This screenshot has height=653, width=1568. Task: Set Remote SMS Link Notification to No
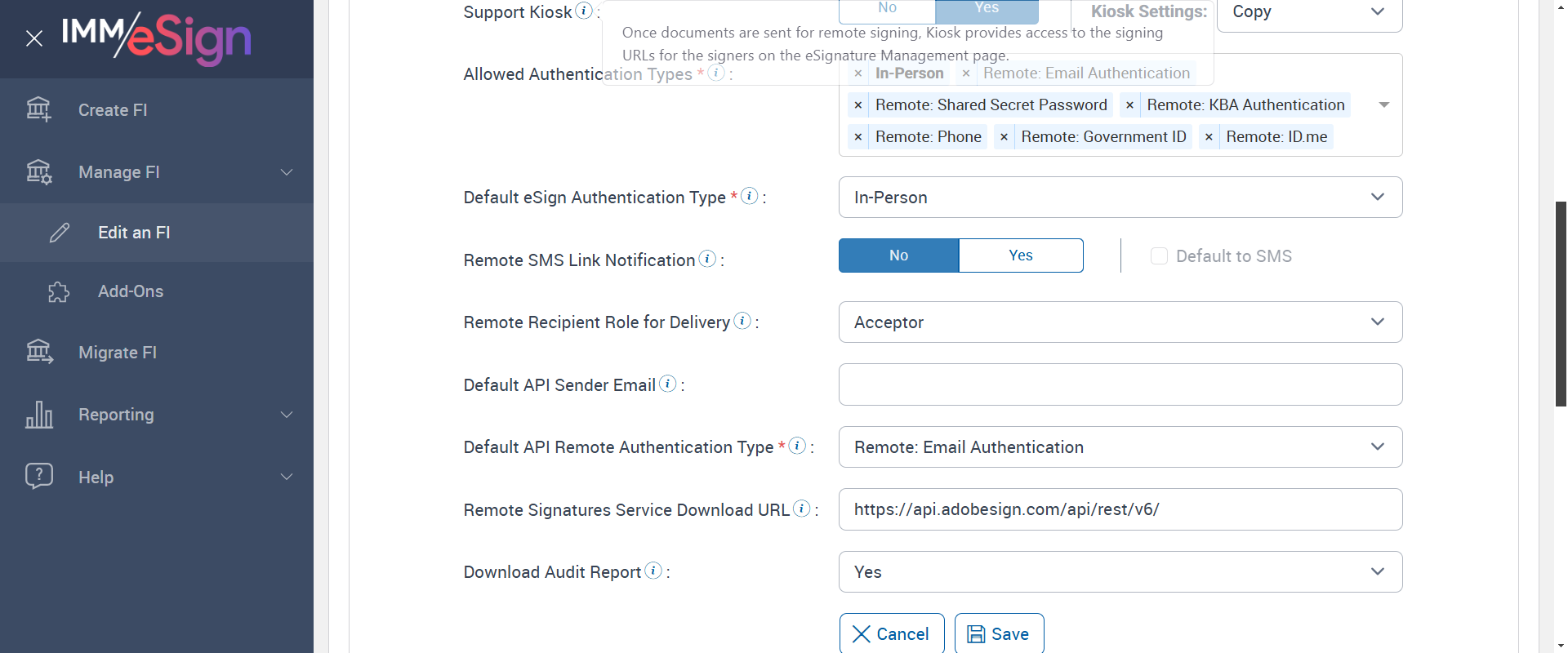pyautogui.click(x=898, y=255)
